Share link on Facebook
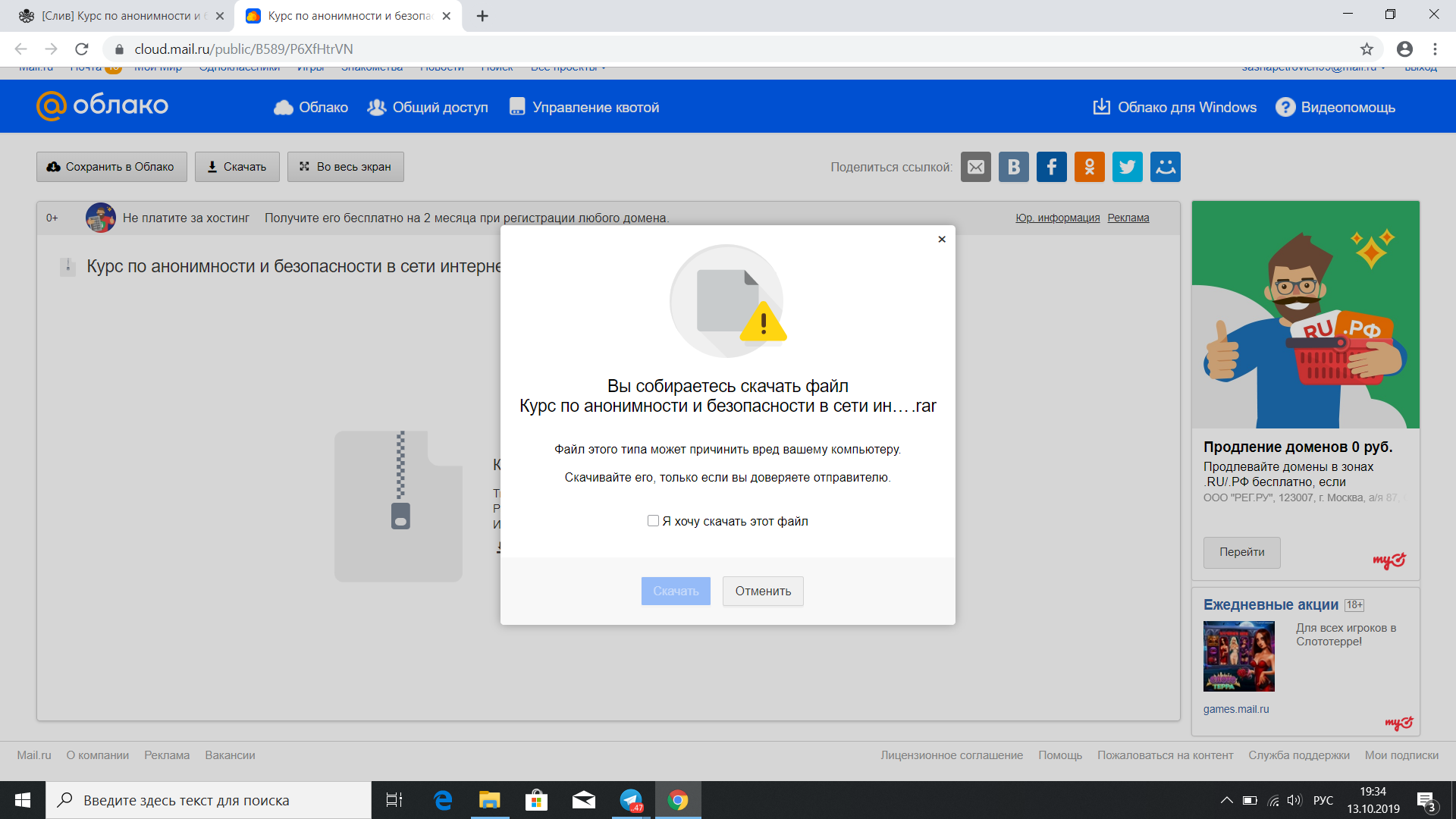Image resolution: width=1456 pixels, height=819 pixels. pyautogui.click(x=1051, y=167)
